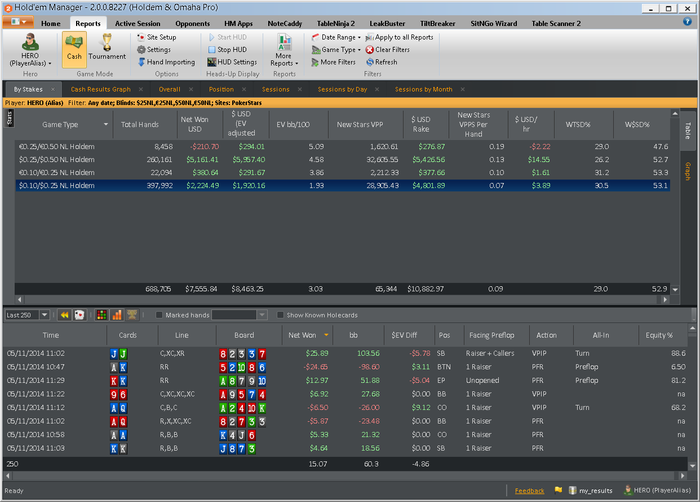
Task: Select the HERO player alias icon
Action: [30, 42]
